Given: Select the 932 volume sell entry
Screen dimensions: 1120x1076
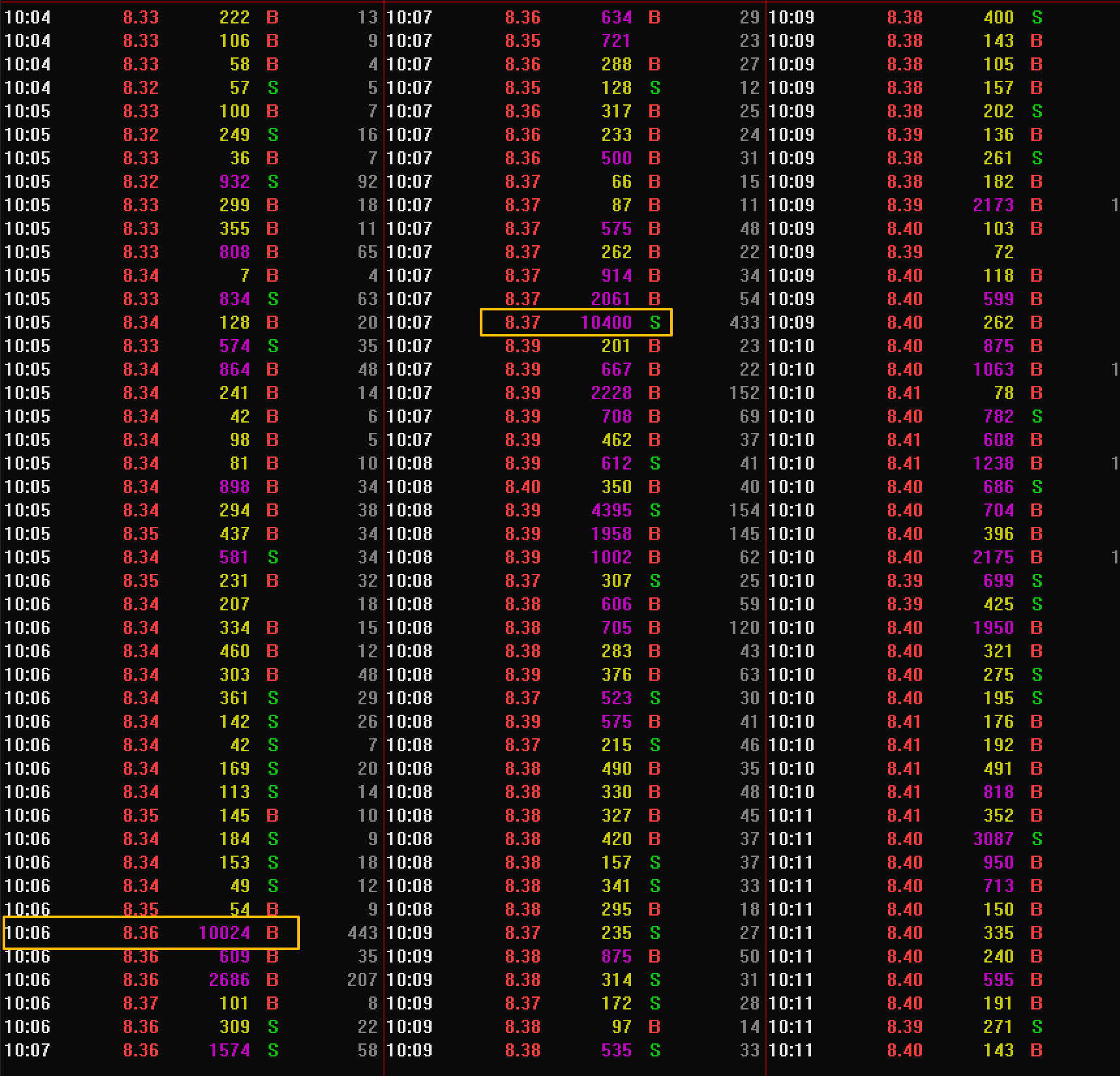Looking at the screenshot, I should pos(235,181).
